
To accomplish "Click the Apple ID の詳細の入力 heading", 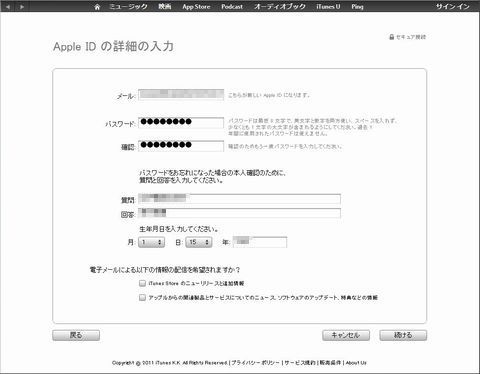I will pos(113,46).
